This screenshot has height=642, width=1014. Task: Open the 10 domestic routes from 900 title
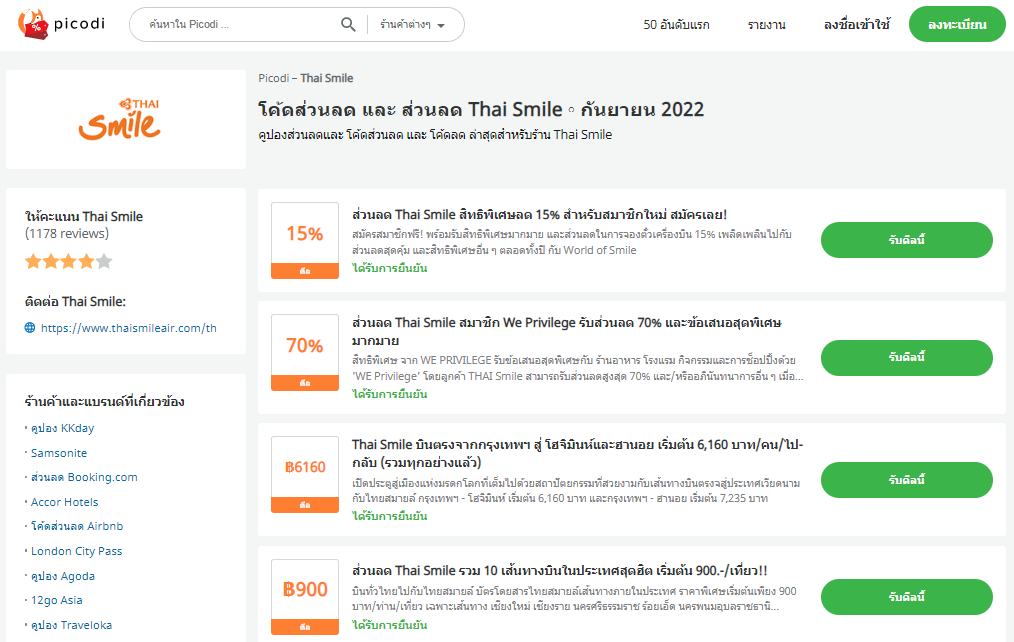pyautogui.click(x=559, y=571)
